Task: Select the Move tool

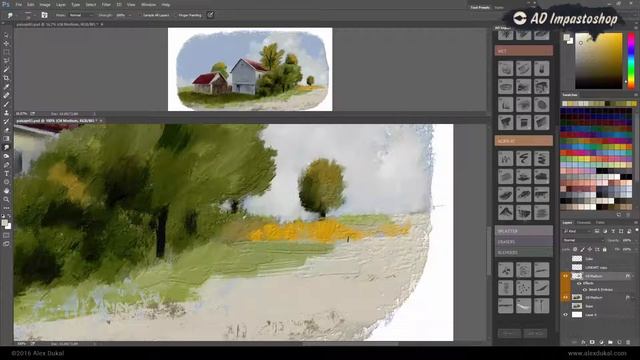Action: click(6, 44)
